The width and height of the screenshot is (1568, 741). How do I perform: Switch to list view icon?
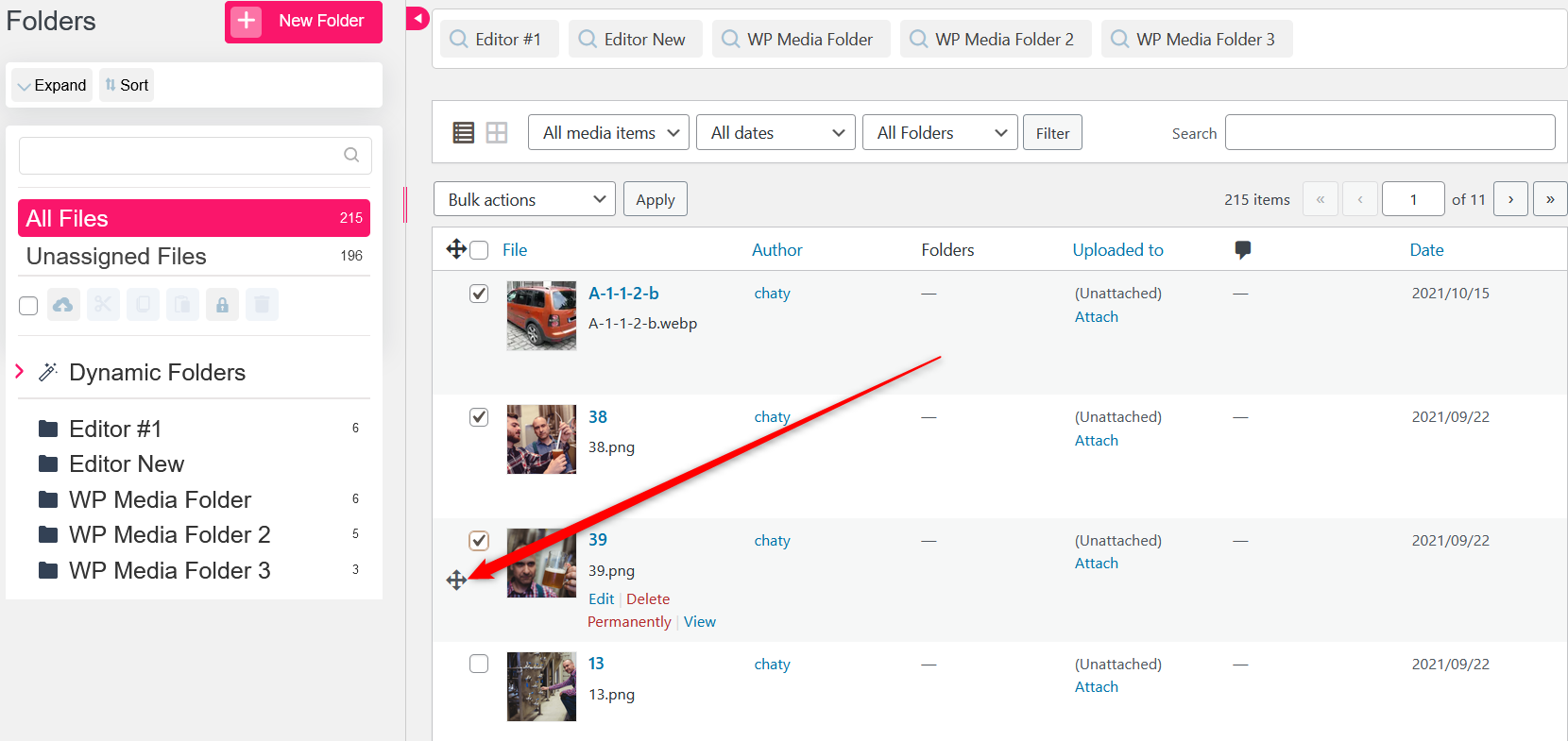coord(463,133)
